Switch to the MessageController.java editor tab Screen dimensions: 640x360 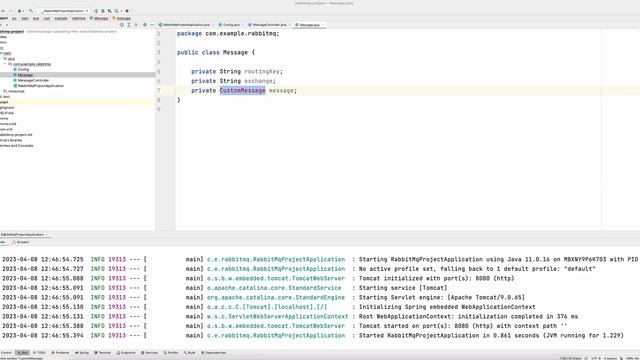tap(269, 25)
